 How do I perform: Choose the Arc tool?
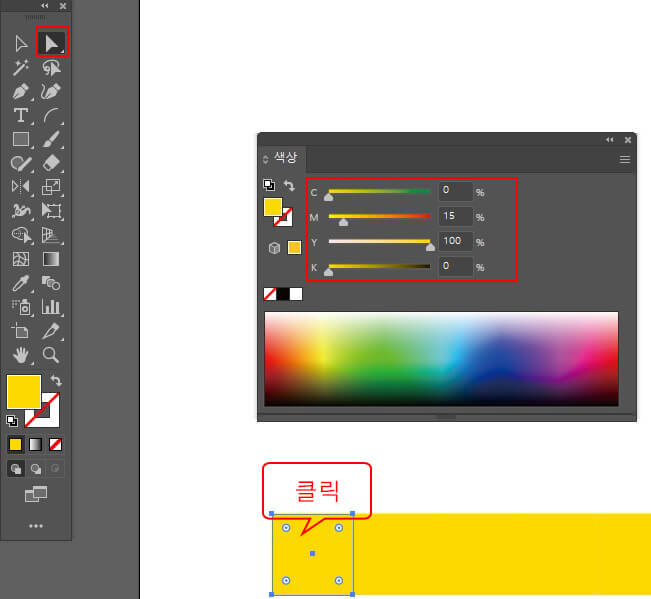click(51, 115)
